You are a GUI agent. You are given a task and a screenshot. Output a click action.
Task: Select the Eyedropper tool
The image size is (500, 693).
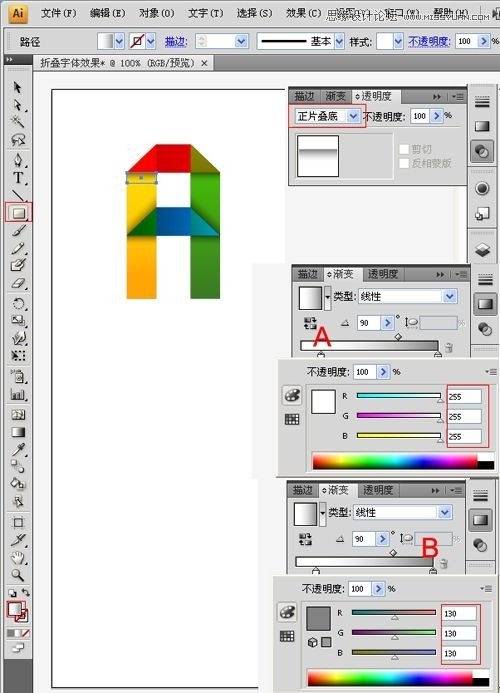tap(18, 449)
